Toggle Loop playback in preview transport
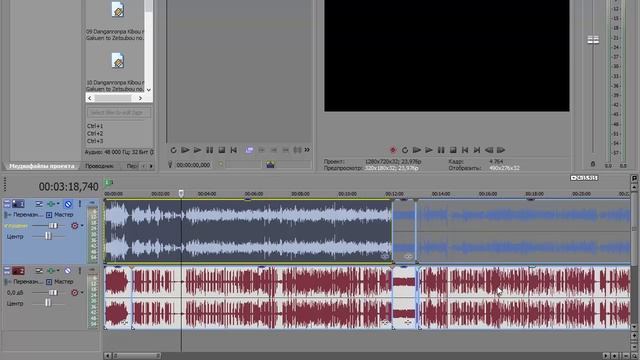This screenshot has height=360, width=640. point(405,150)
